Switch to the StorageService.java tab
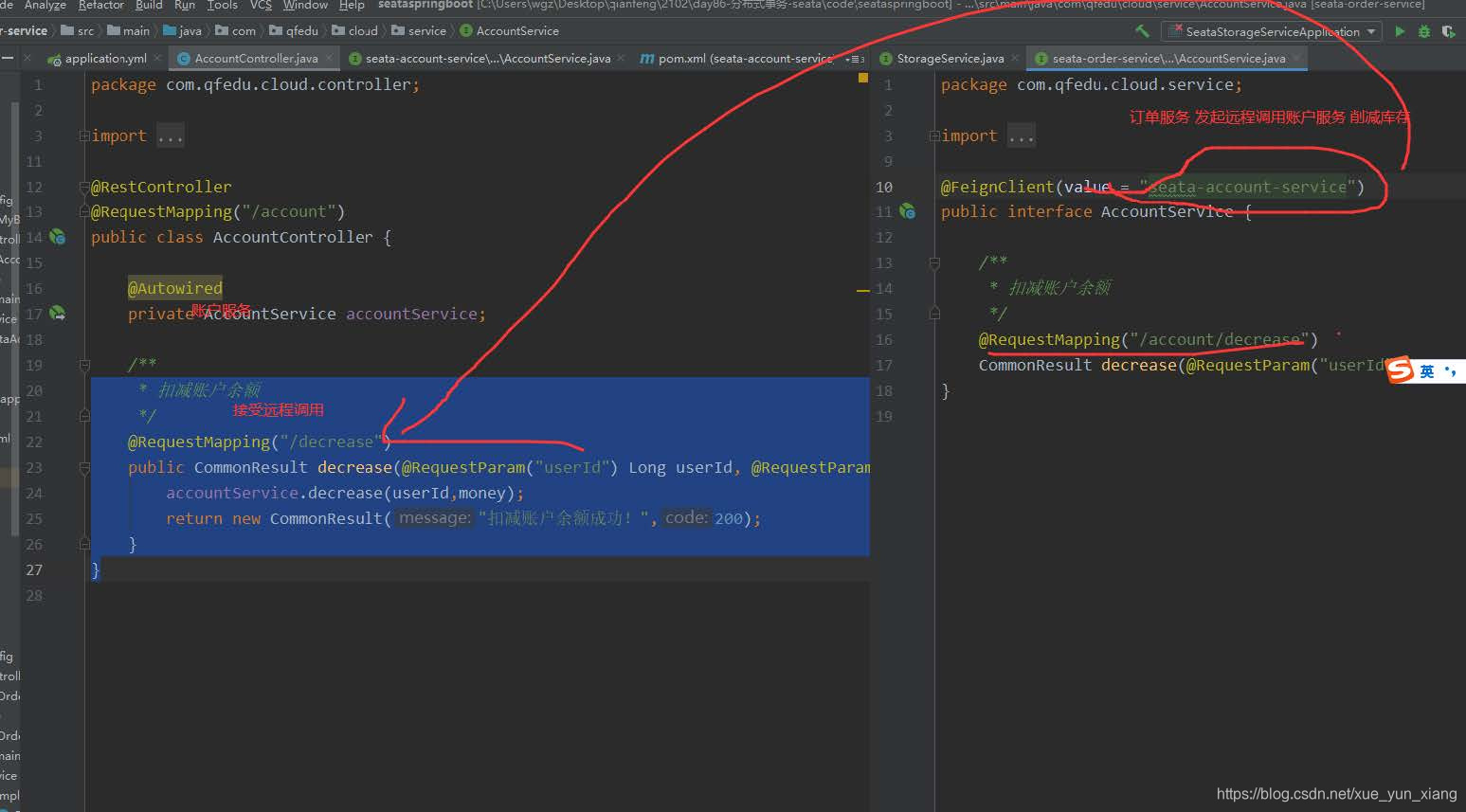Image resolution: width=1466 pixels, height=812 pixels. [950, 59]
